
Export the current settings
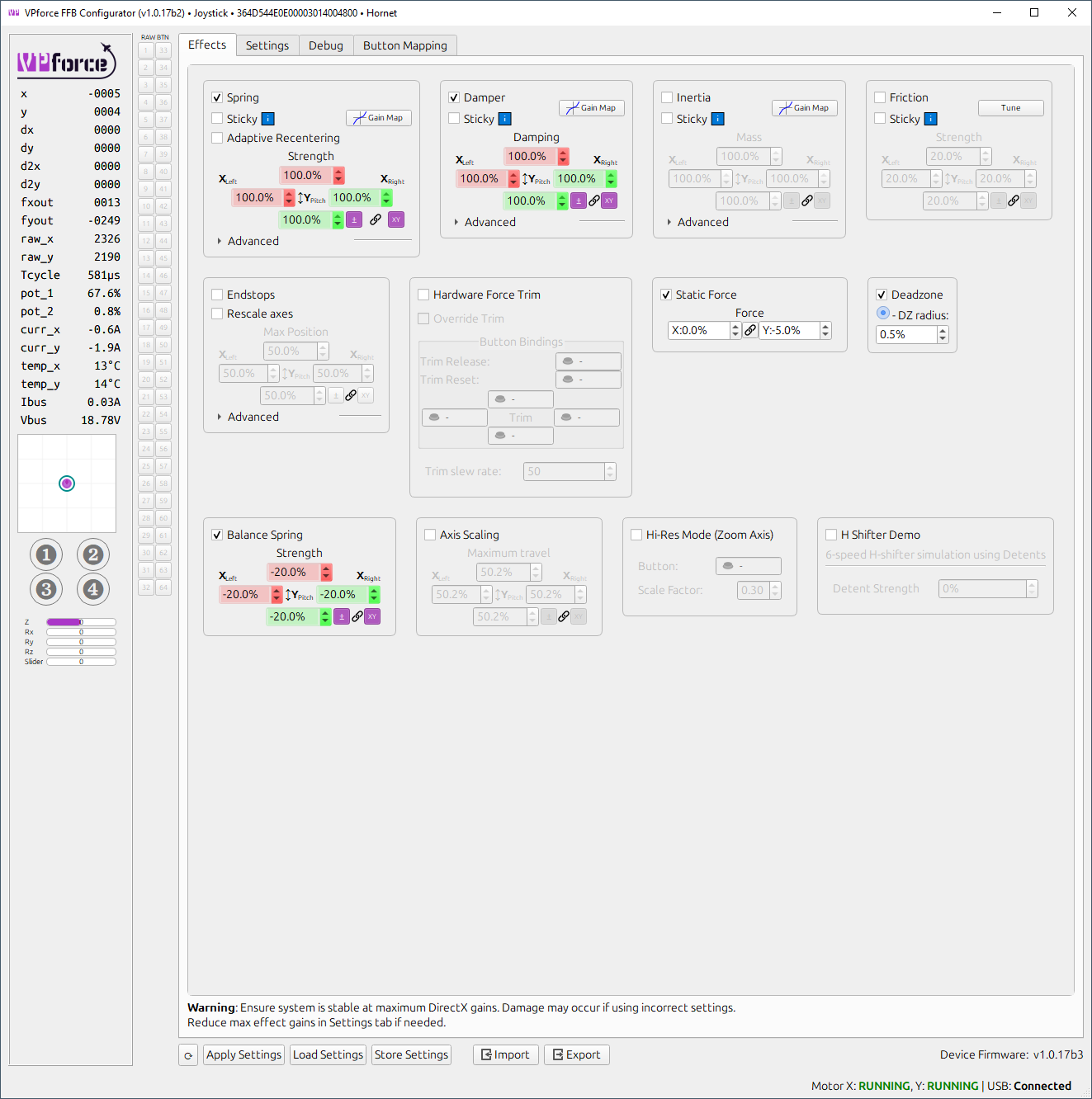(576, 1054)
